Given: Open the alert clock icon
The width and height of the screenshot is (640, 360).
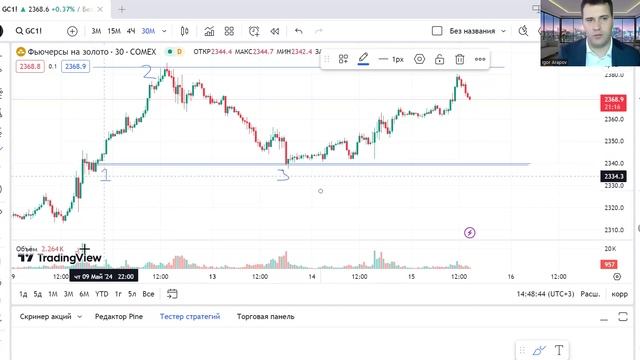Looking at the screenshot, I should click(x=254, y=31).
